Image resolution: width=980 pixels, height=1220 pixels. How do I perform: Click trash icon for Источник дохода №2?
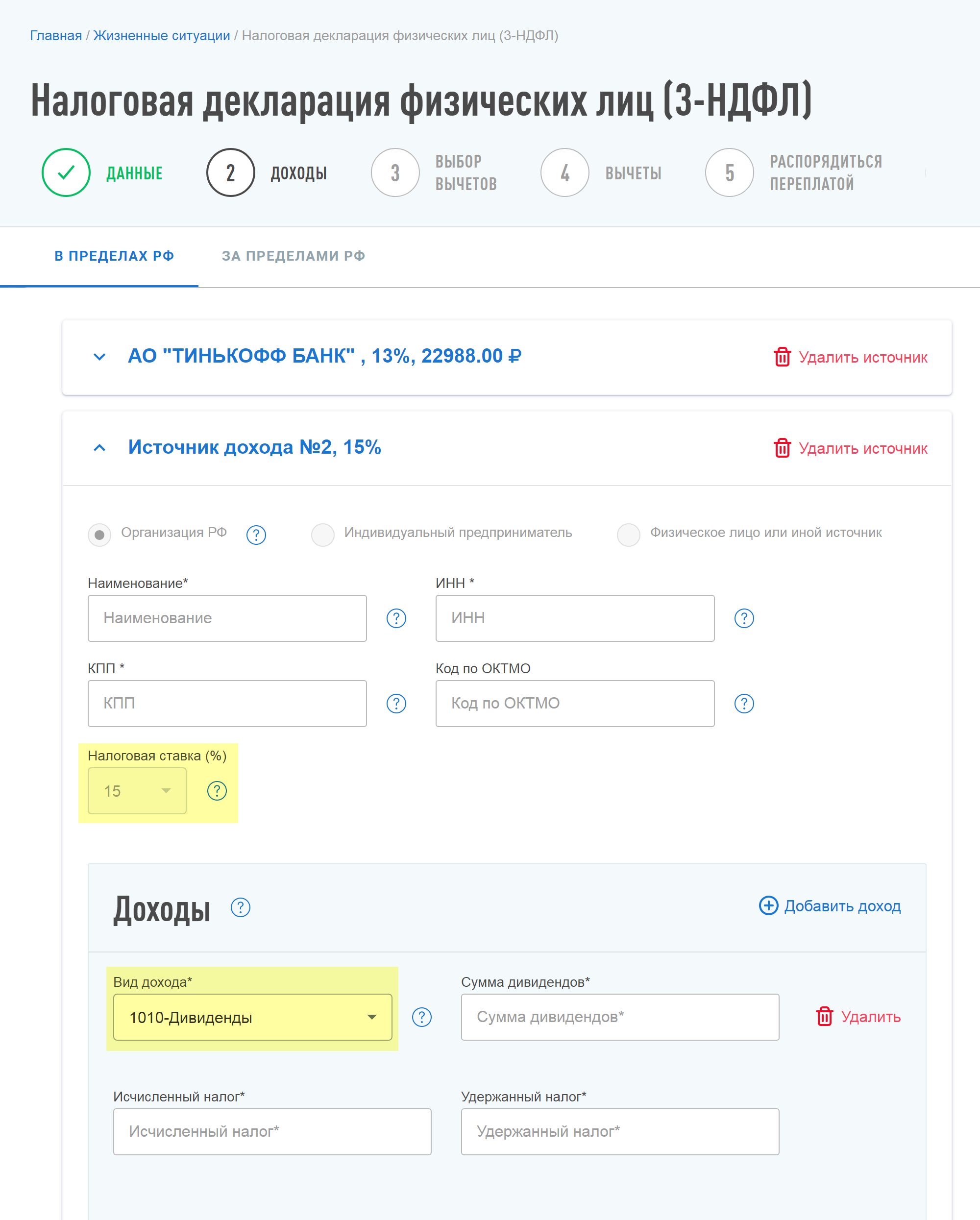click(782, 448)
